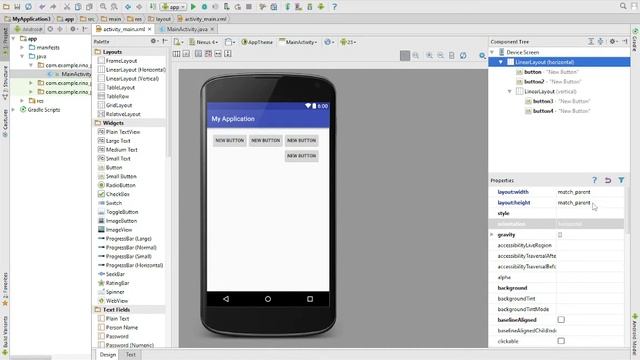The height and width of the screenshot is (360, 640).
Task: Select button3 in Component Tree
Action: click(x=543, y=101)
